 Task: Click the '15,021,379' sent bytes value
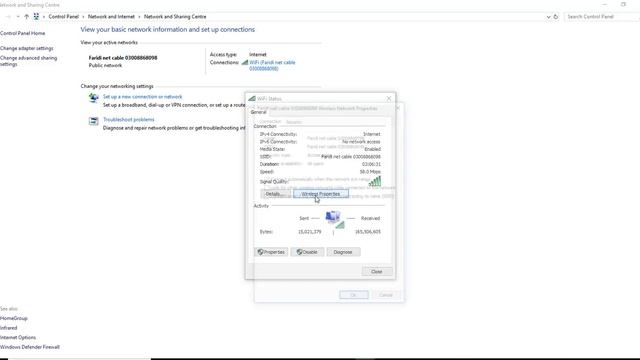(310, 232)
